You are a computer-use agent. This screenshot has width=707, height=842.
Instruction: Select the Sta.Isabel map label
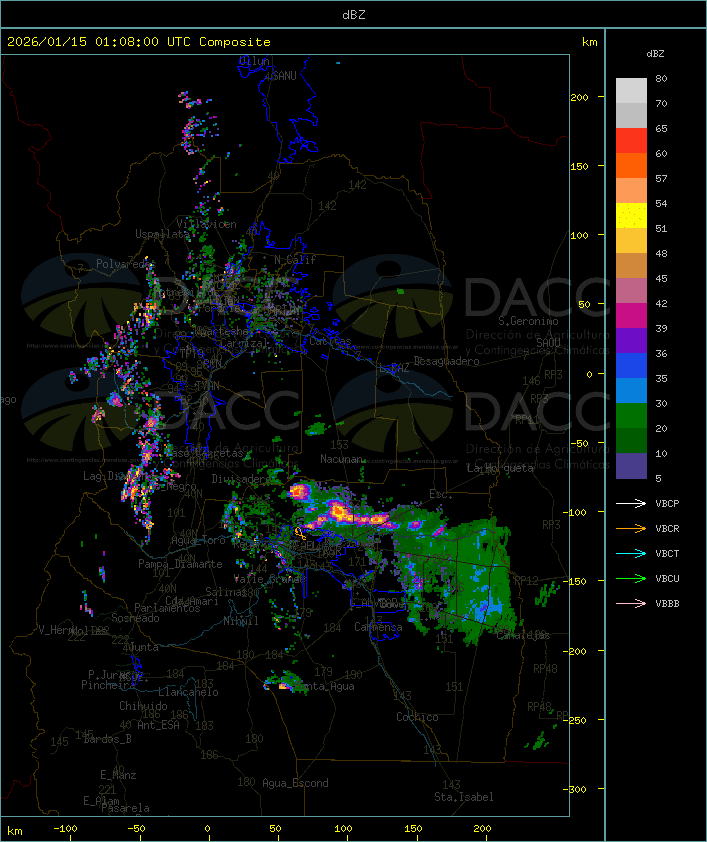point(463,797)
